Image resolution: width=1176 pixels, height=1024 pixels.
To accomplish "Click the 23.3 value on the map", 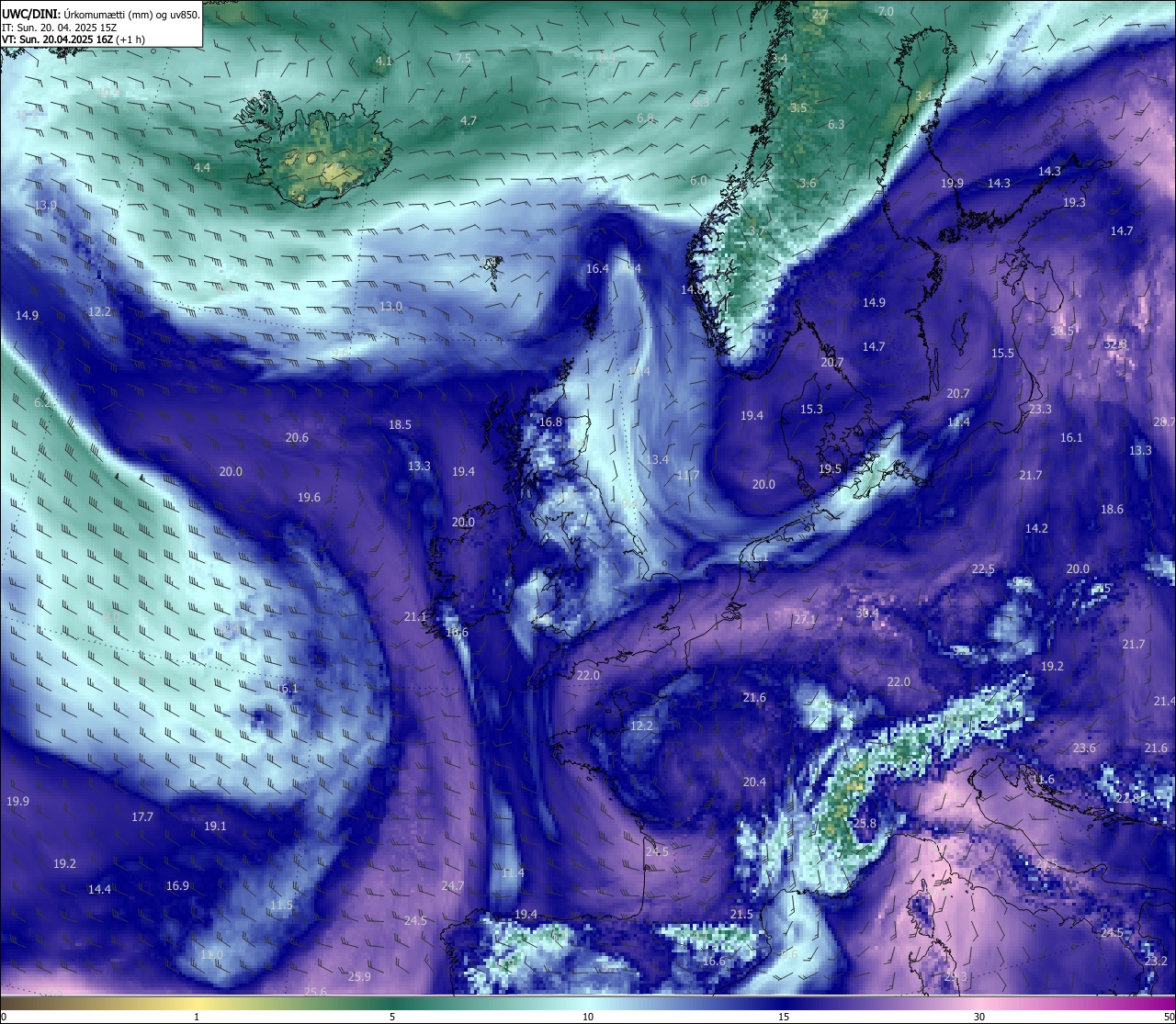I will point(1040,410).
